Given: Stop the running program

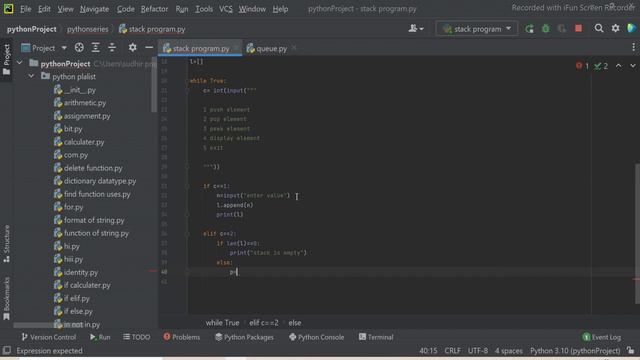Looking at the screenshot, I should tap(578, 29).
